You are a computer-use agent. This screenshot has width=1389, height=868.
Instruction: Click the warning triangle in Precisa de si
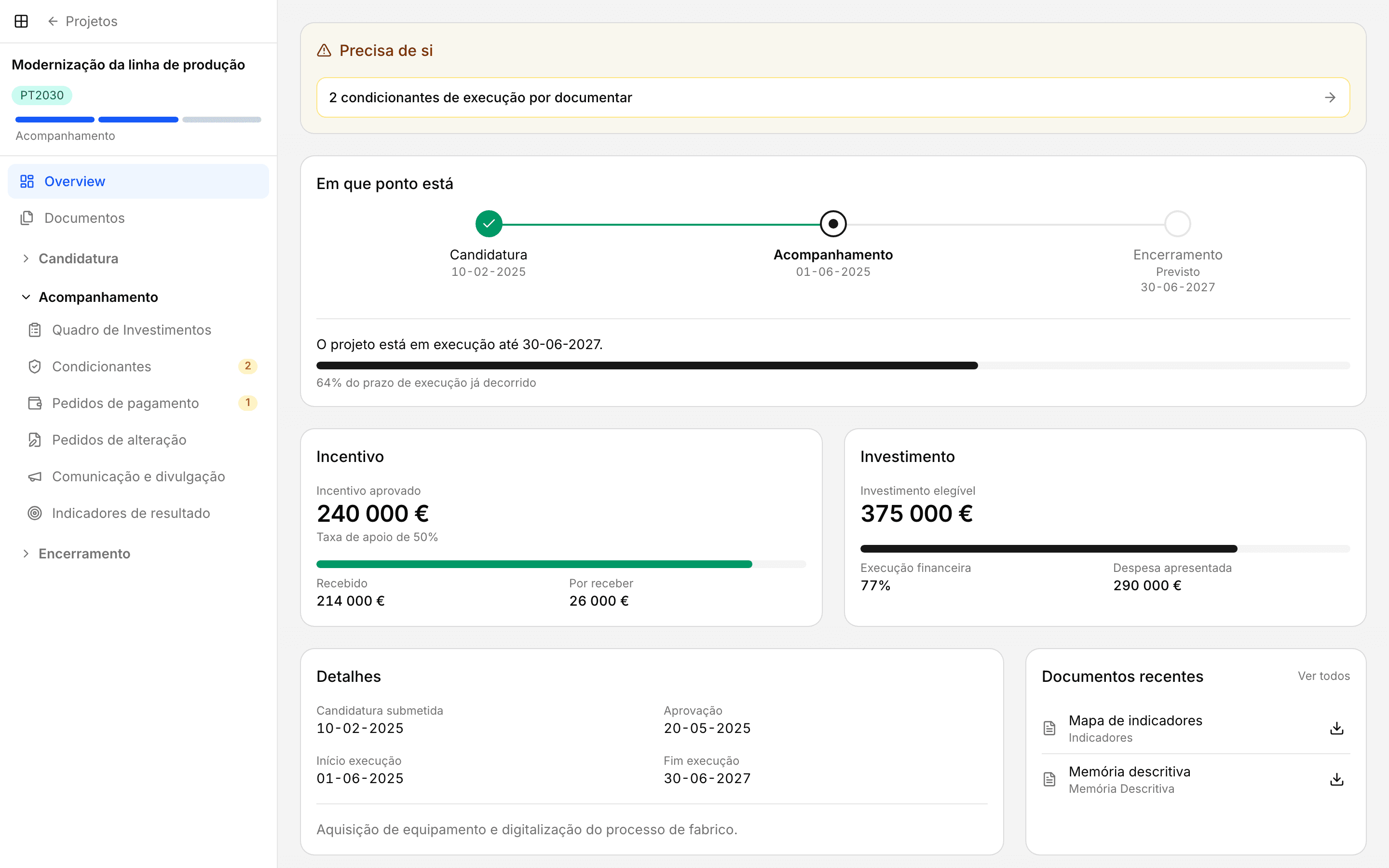coord(324,51)
